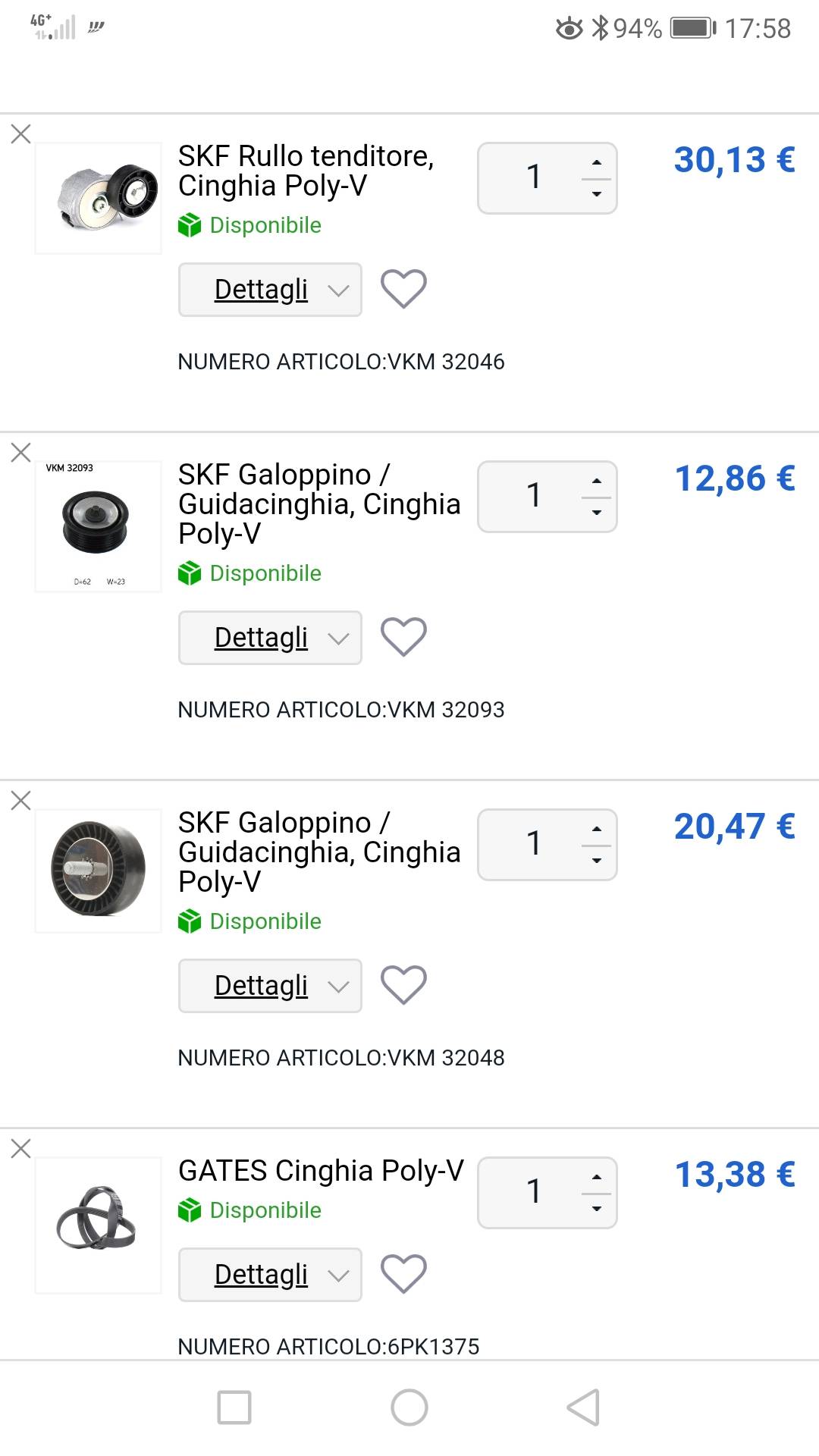Open the tensioner roller product thumbnail
This screenshot has width=819, height=1456.
(x=99, y=198)
